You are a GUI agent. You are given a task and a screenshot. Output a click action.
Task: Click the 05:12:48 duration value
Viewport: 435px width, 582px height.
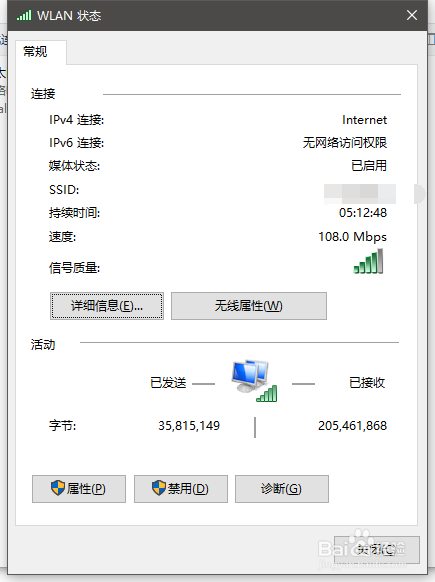pos(363,213)
